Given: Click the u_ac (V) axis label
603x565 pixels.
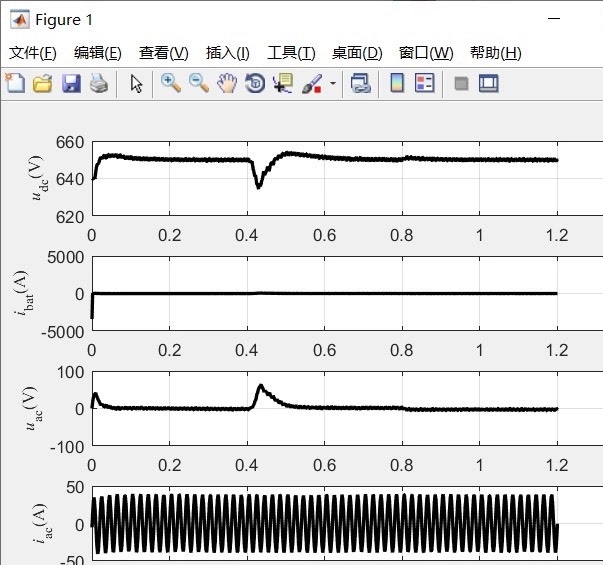Looking at the screenshot, I should (x=33, y=408).
